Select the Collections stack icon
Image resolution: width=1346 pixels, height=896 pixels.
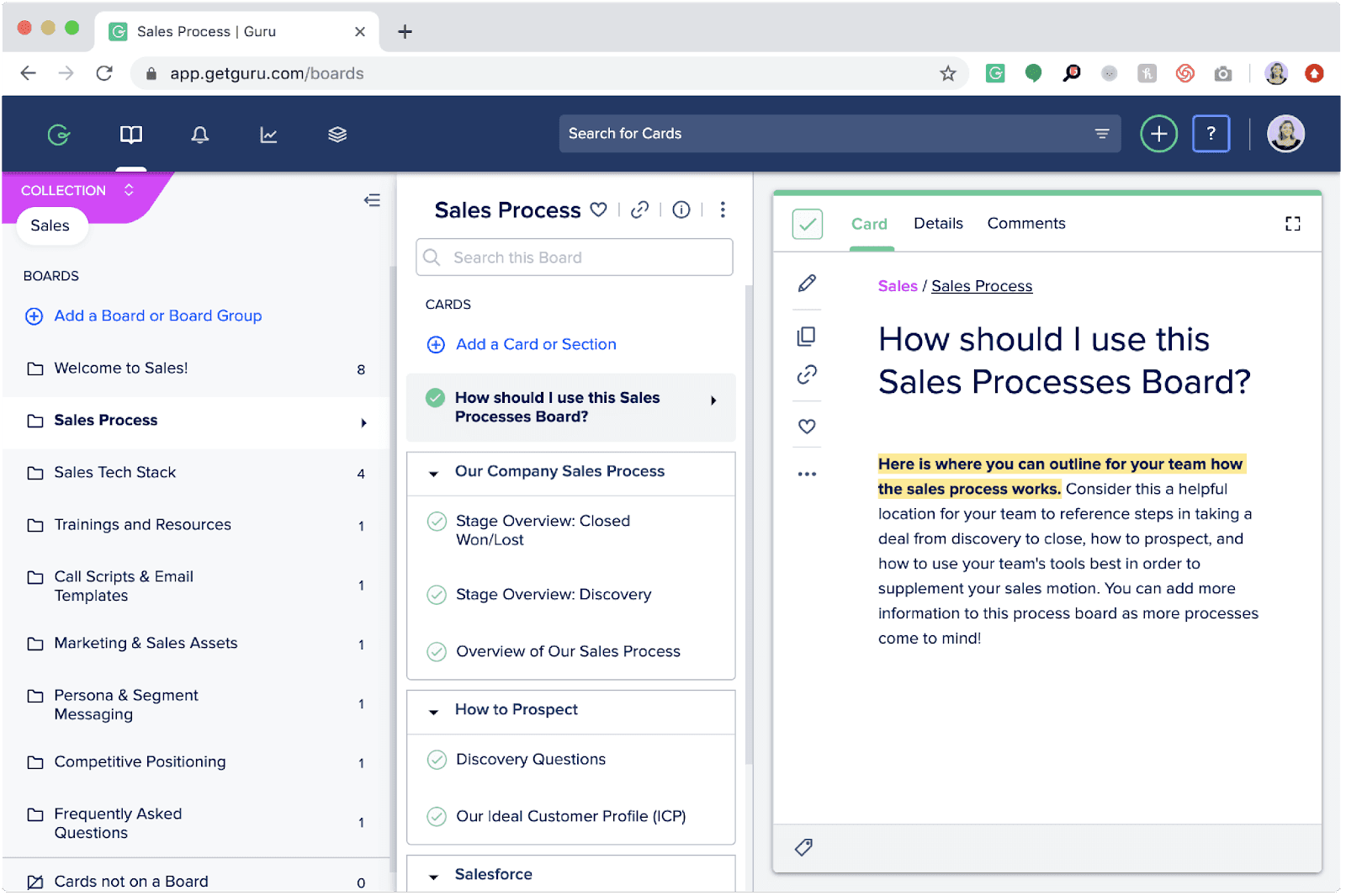click(x=337, y=134)
